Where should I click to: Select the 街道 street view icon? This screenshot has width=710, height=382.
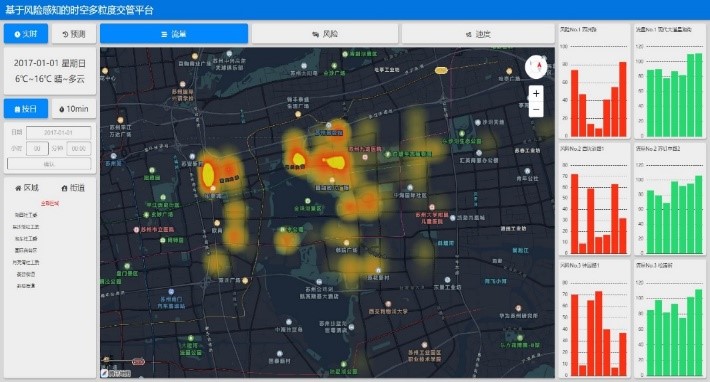coord(64,188)
